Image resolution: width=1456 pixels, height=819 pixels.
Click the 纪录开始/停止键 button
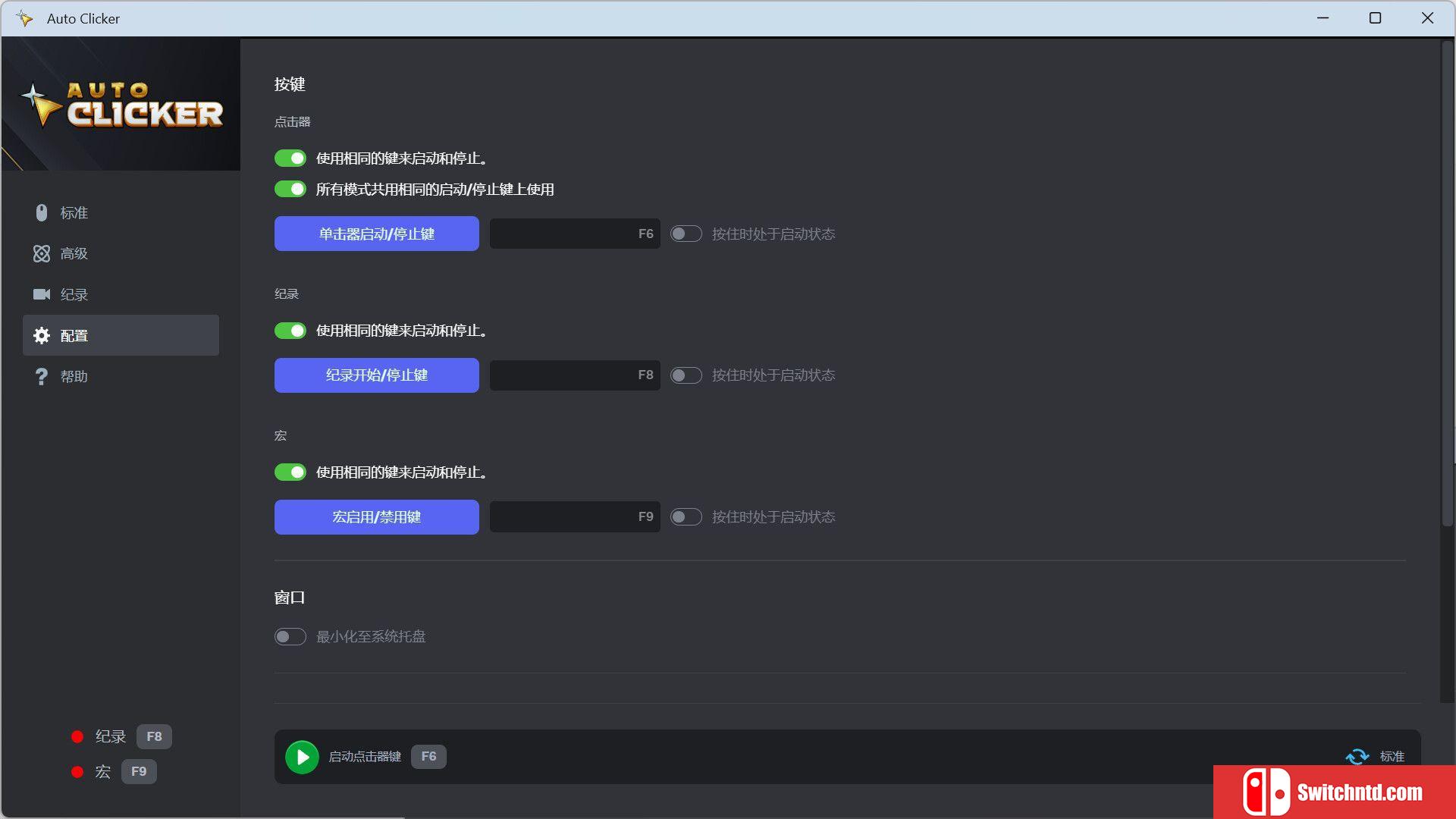377,375
